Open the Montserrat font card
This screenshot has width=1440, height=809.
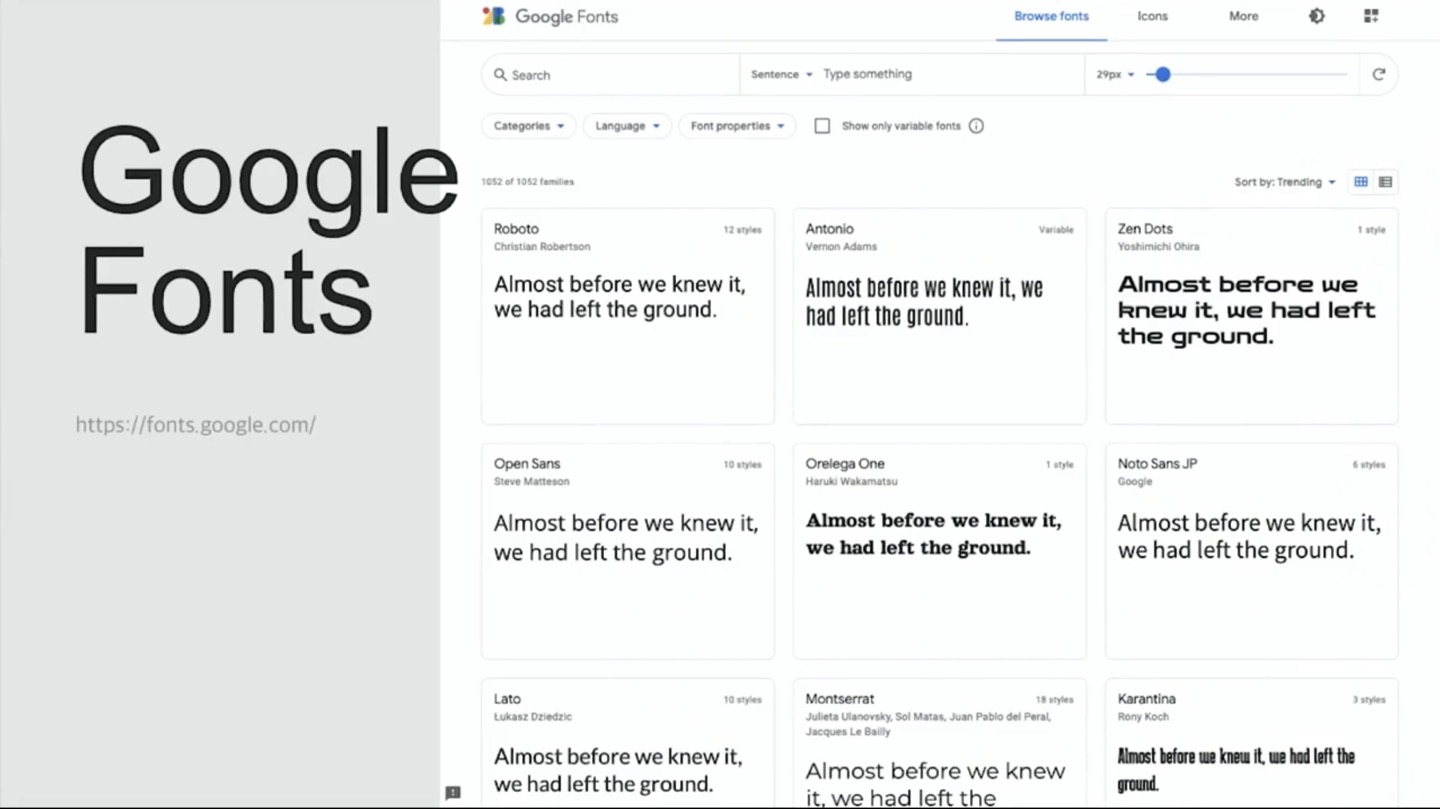pyautogui.click(x=939, y=743)
